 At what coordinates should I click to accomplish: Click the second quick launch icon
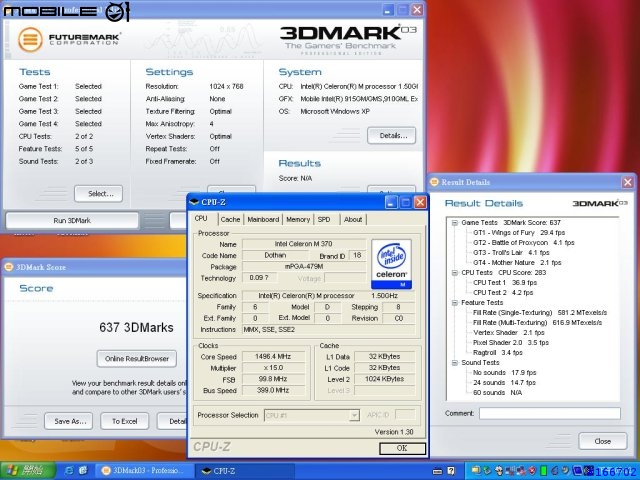tap(83, 471)
